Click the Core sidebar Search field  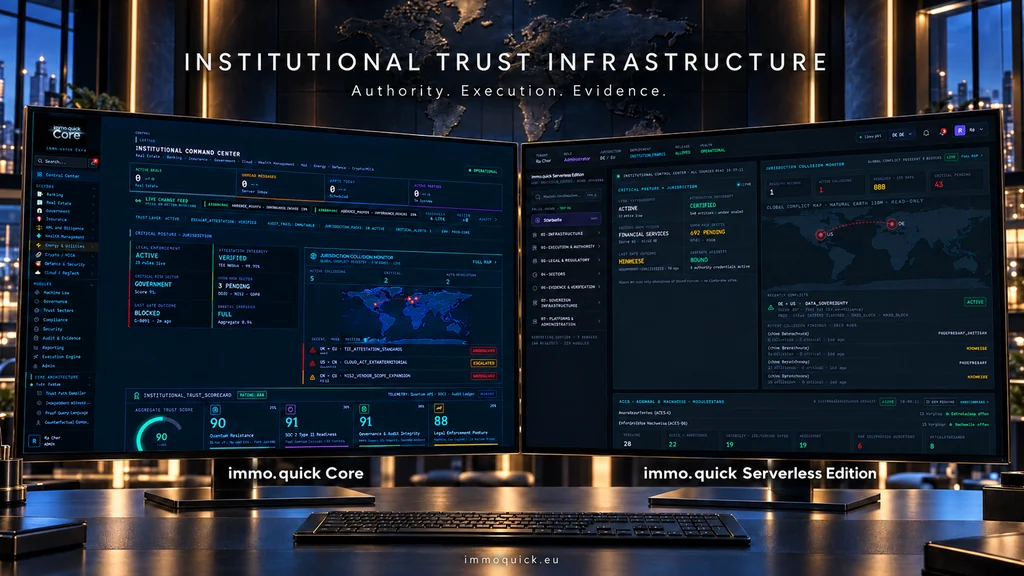coord(61,163)
